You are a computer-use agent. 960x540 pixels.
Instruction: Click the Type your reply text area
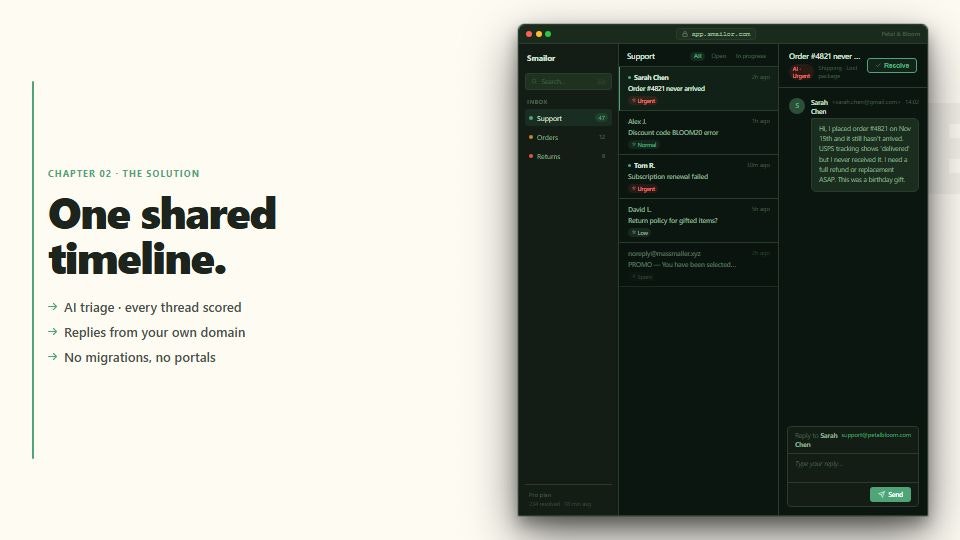852,468
